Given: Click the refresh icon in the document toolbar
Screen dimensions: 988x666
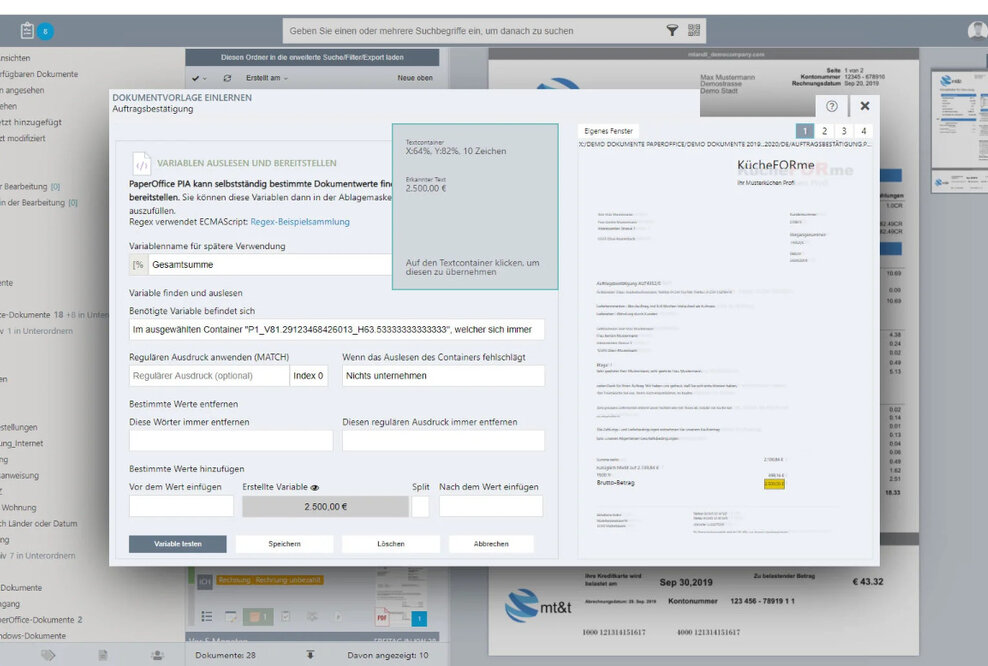Looking at the screenshot, I should pyautogui.click(x=226, y=77).
